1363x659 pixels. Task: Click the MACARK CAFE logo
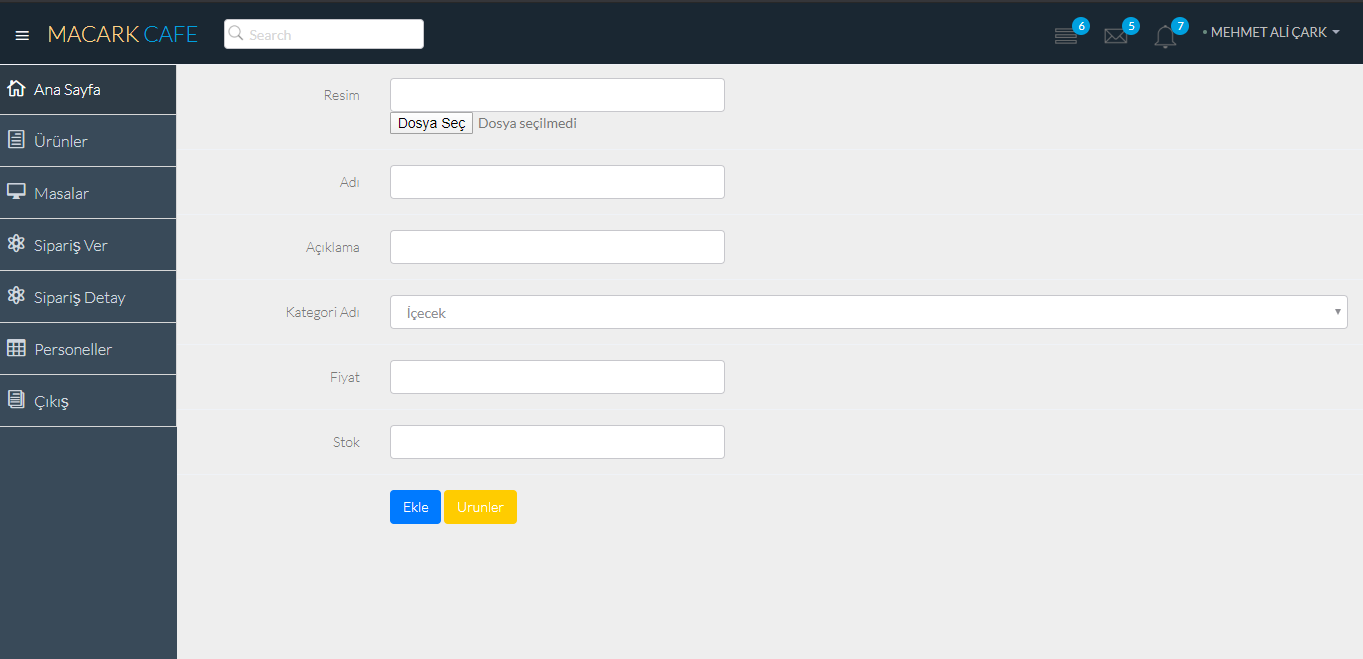point(122,34)
